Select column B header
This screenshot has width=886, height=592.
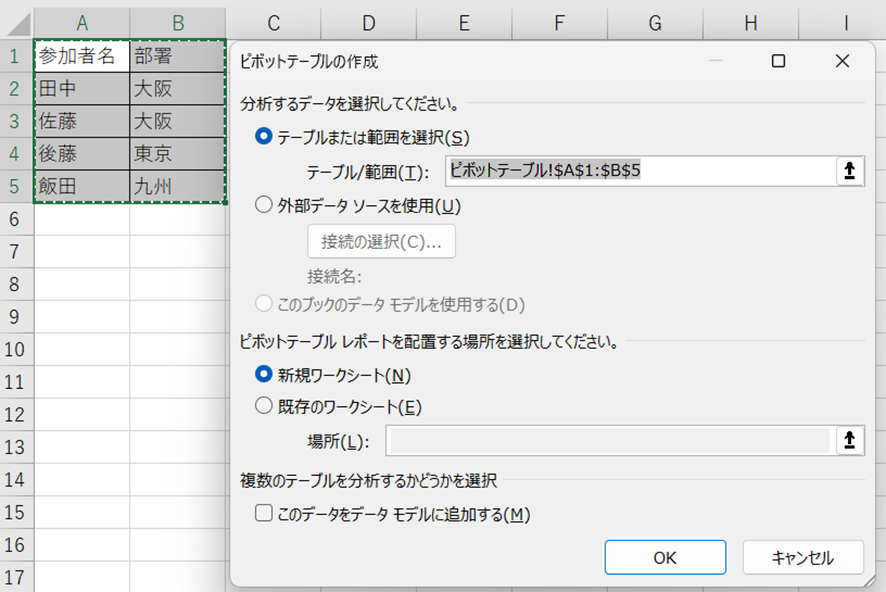pyautogui.click(x=177, y=22)
